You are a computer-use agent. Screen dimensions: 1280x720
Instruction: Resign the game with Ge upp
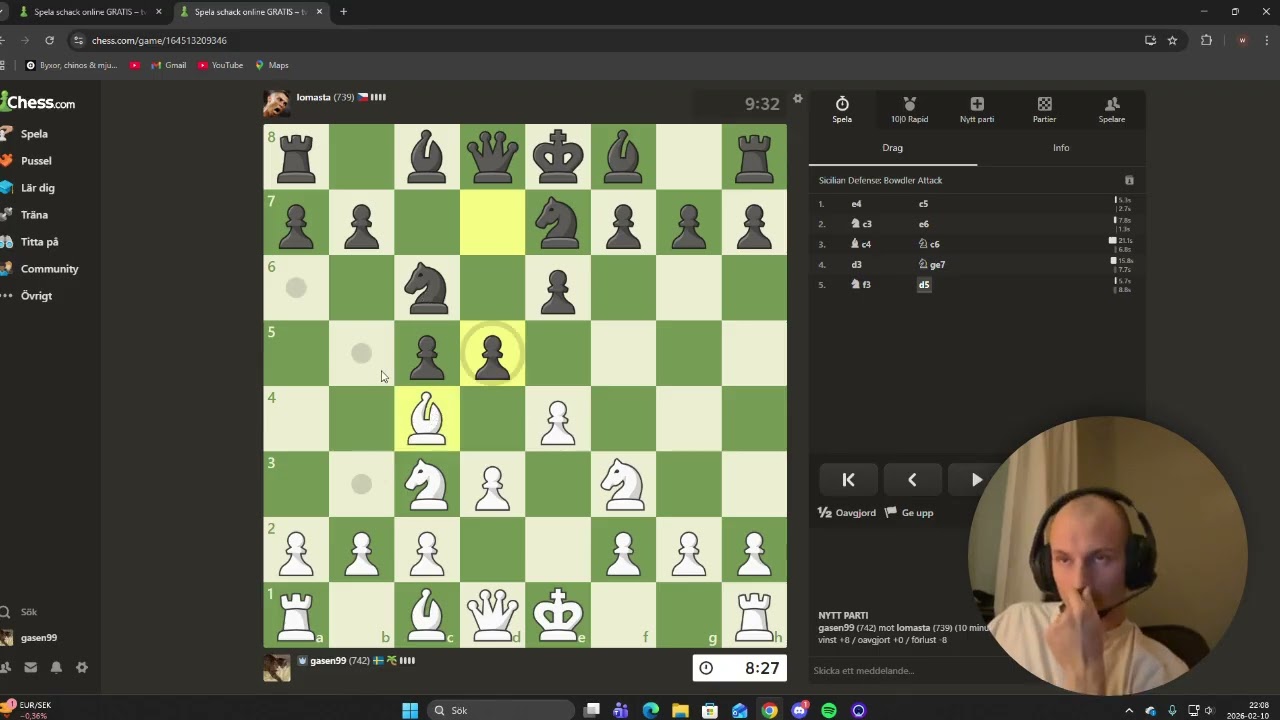[x=909, y=513]
